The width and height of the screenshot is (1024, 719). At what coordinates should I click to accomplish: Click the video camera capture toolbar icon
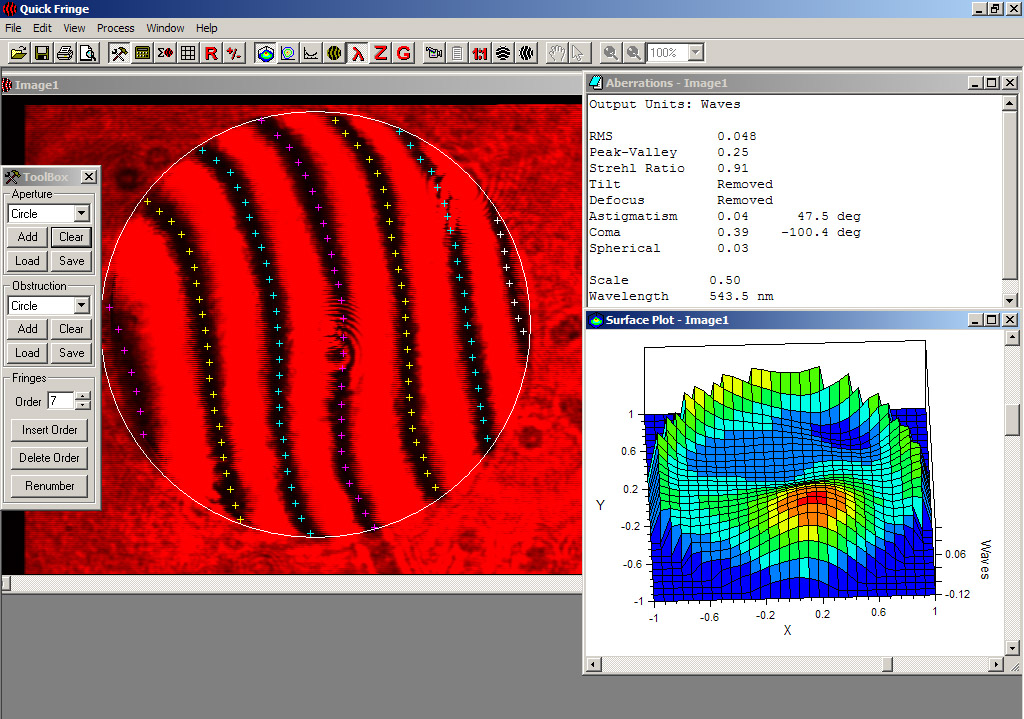click(x=434, y=53)
